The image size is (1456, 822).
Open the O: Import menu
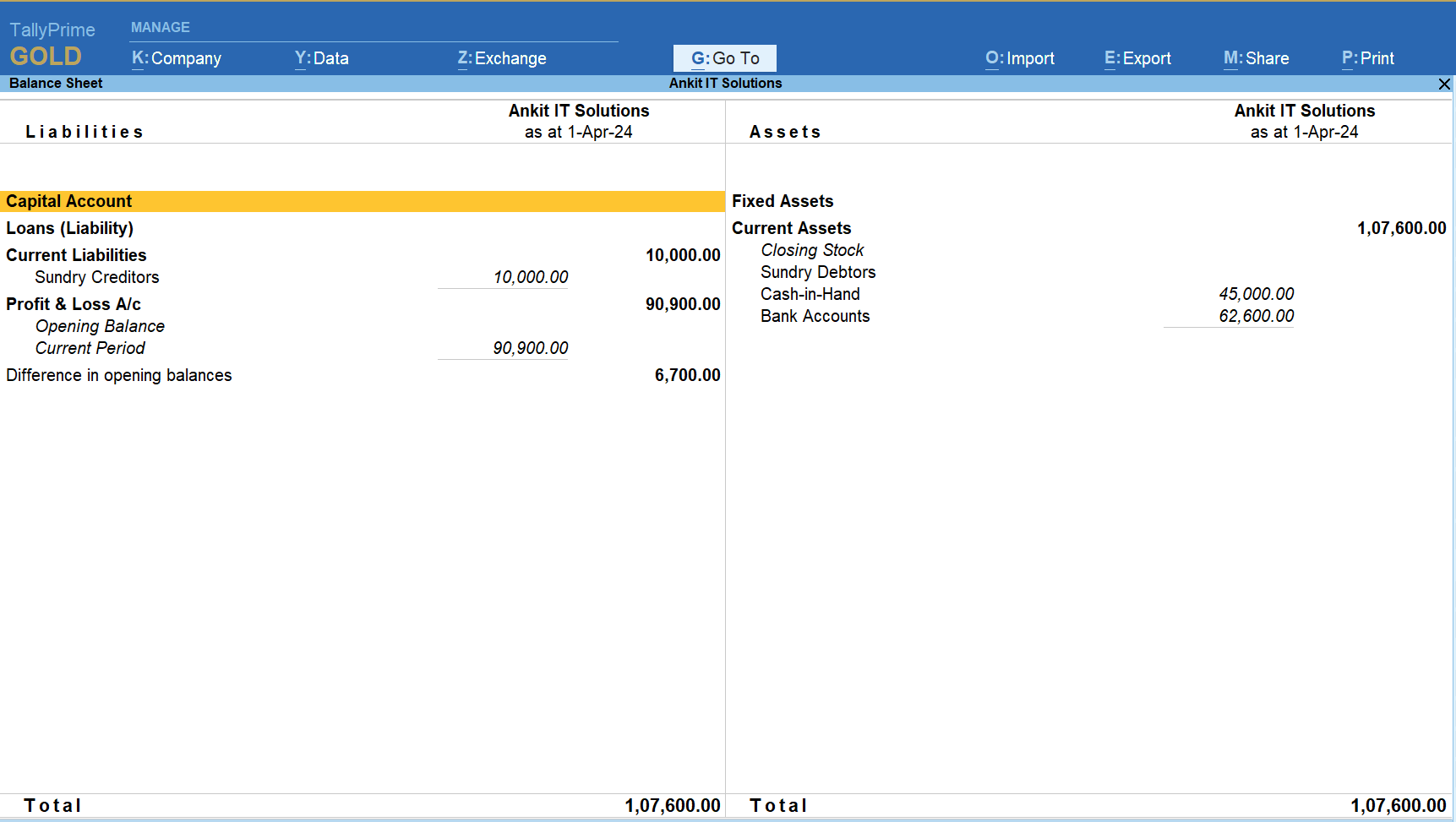(x=1020, y=58)
